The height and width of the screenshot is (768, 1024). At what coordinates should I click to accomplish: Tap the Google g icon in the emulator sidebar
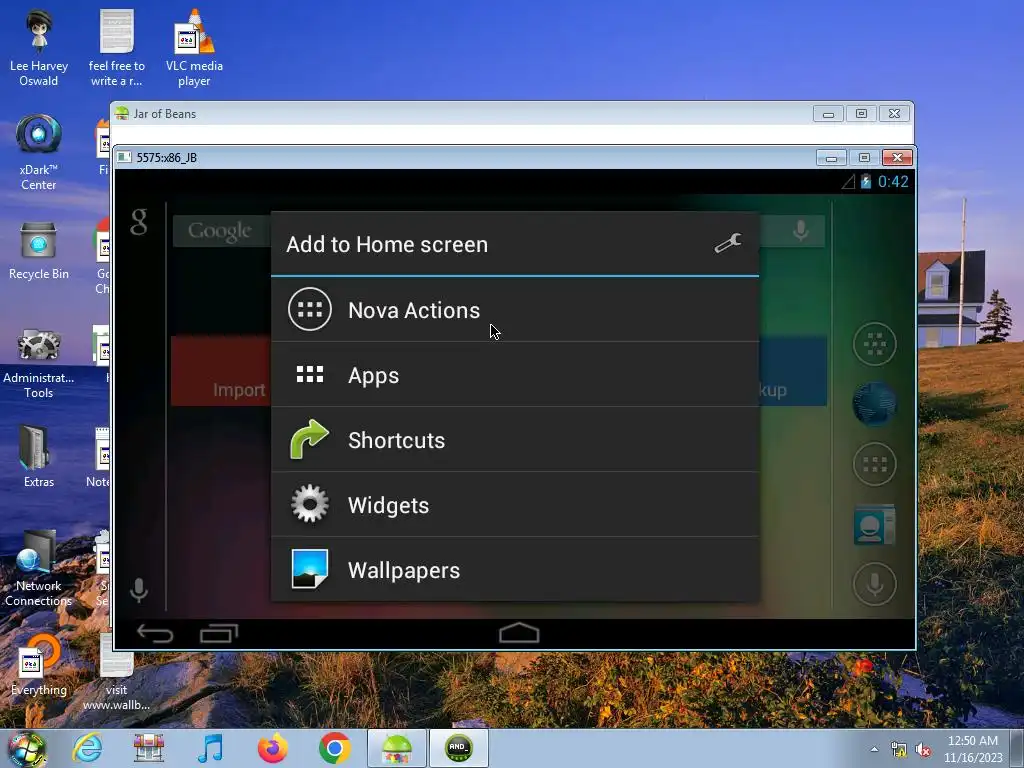[x=138, y=222]
